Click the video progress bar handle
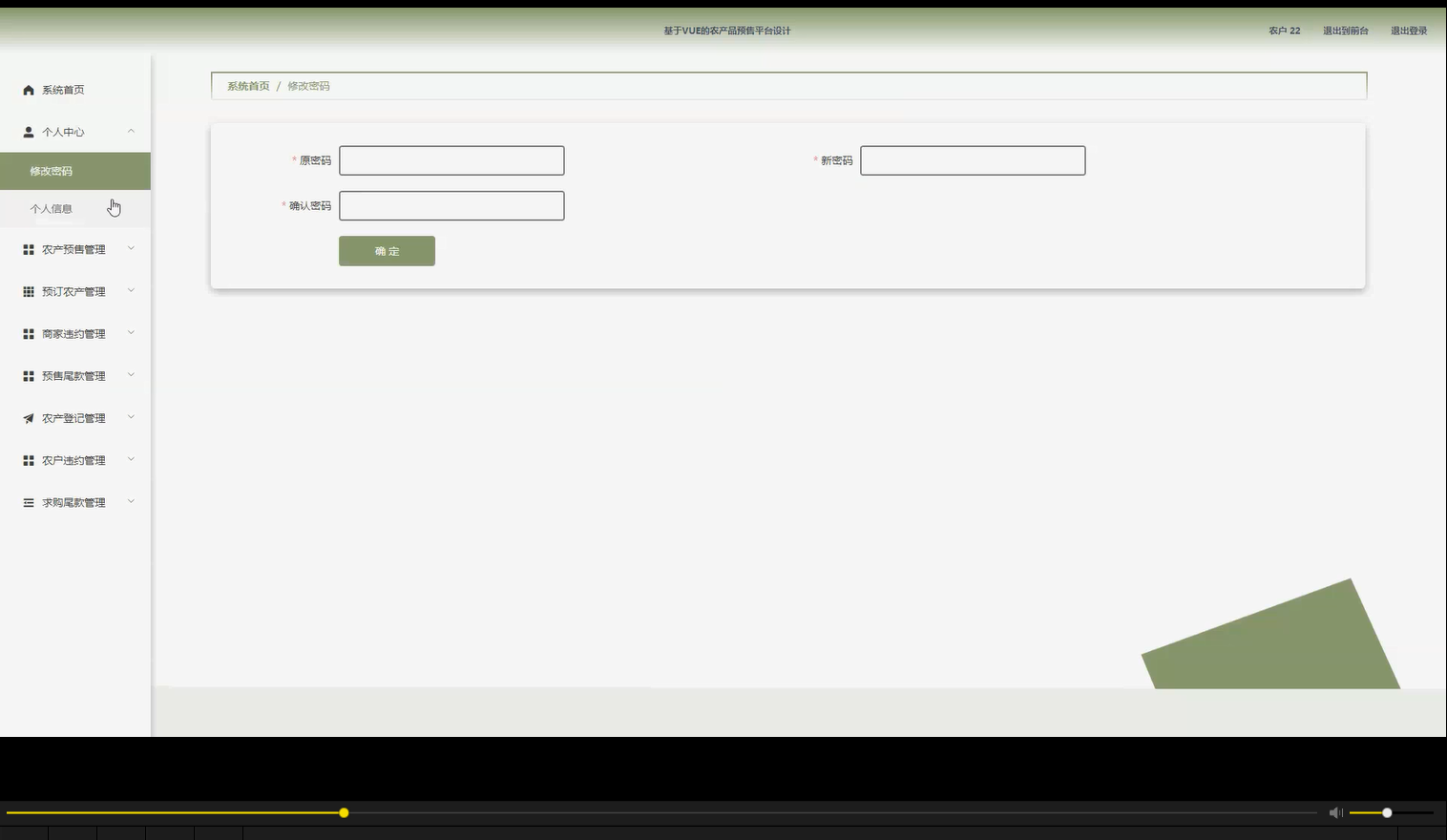Viewport: 1447px width, 840px height. (x=344, y=812)
